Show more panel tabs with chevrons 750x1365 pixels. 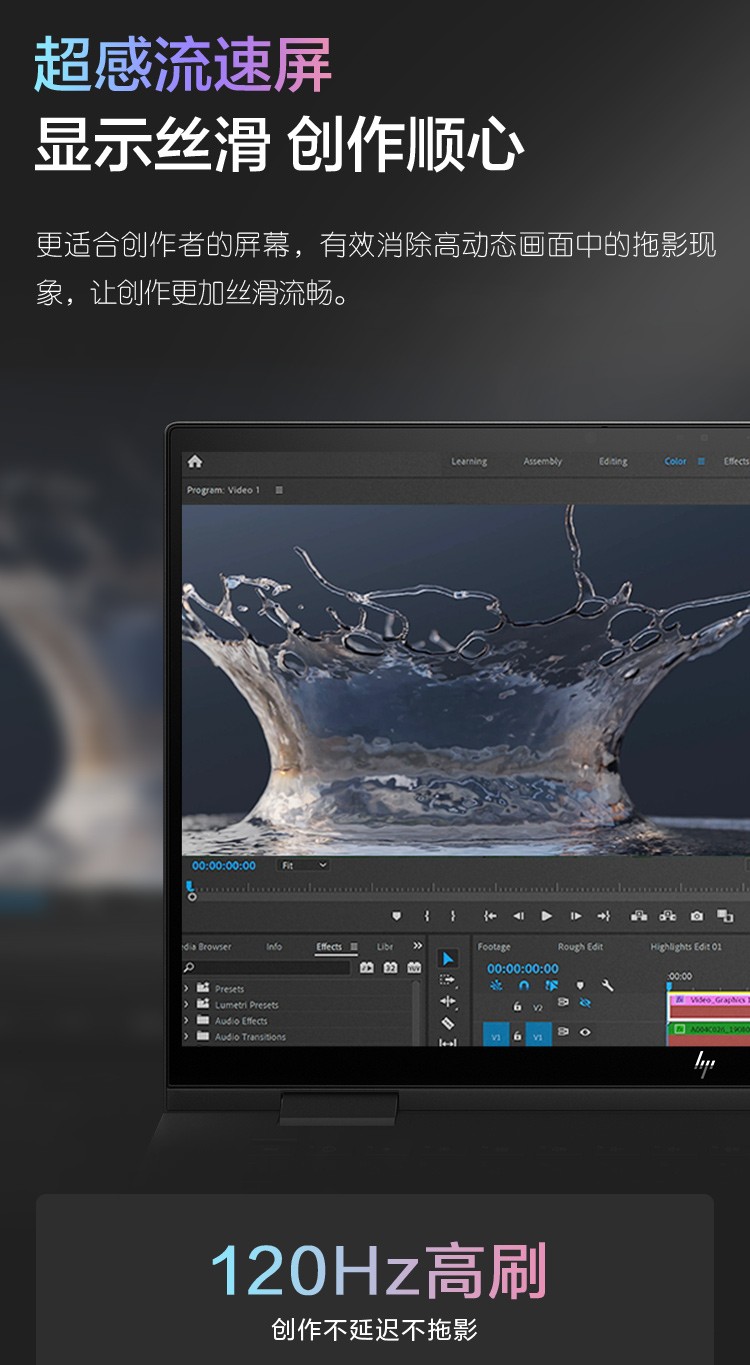pos(417,946)
